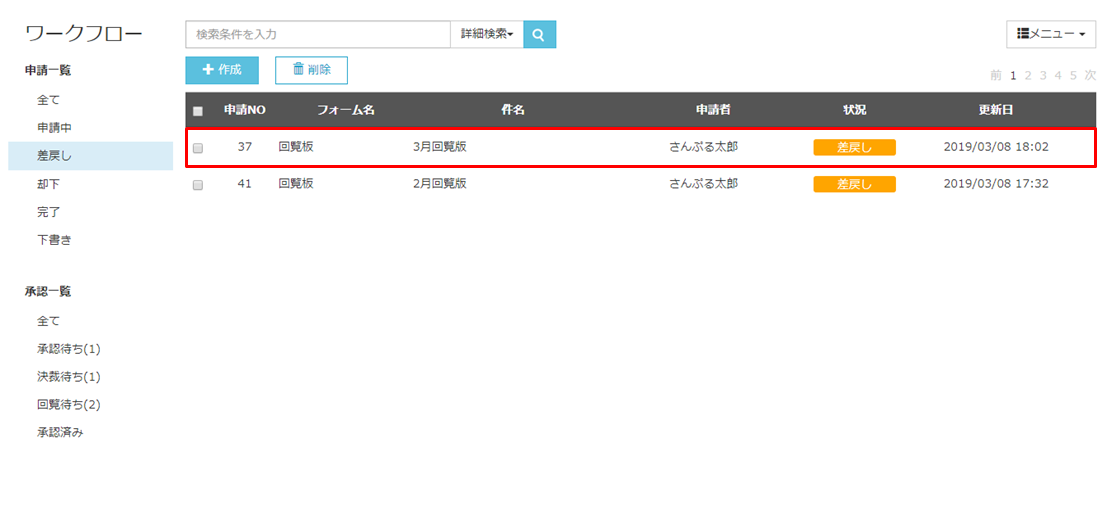Click the 申請NO column header
This screenshot has height=506, width=1120.
[245, 110]
